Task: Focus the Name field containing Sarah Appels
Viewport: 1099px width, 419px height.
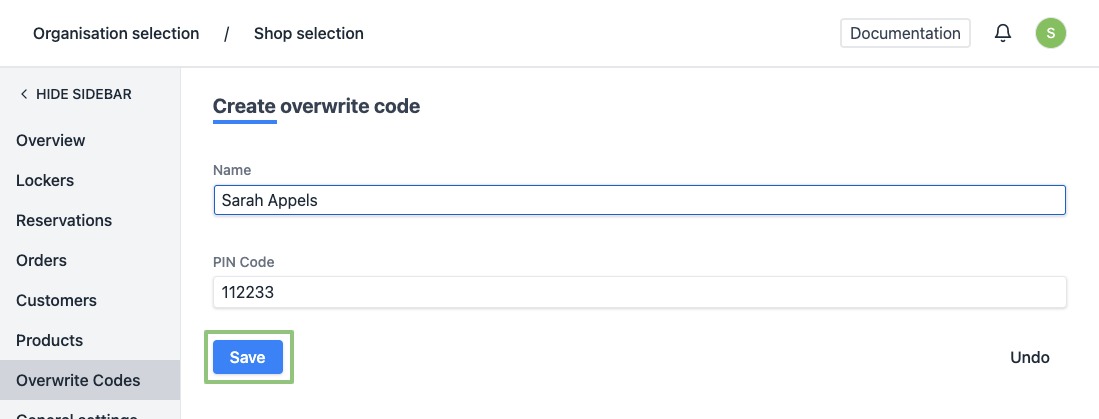Action: pos(640,200)
